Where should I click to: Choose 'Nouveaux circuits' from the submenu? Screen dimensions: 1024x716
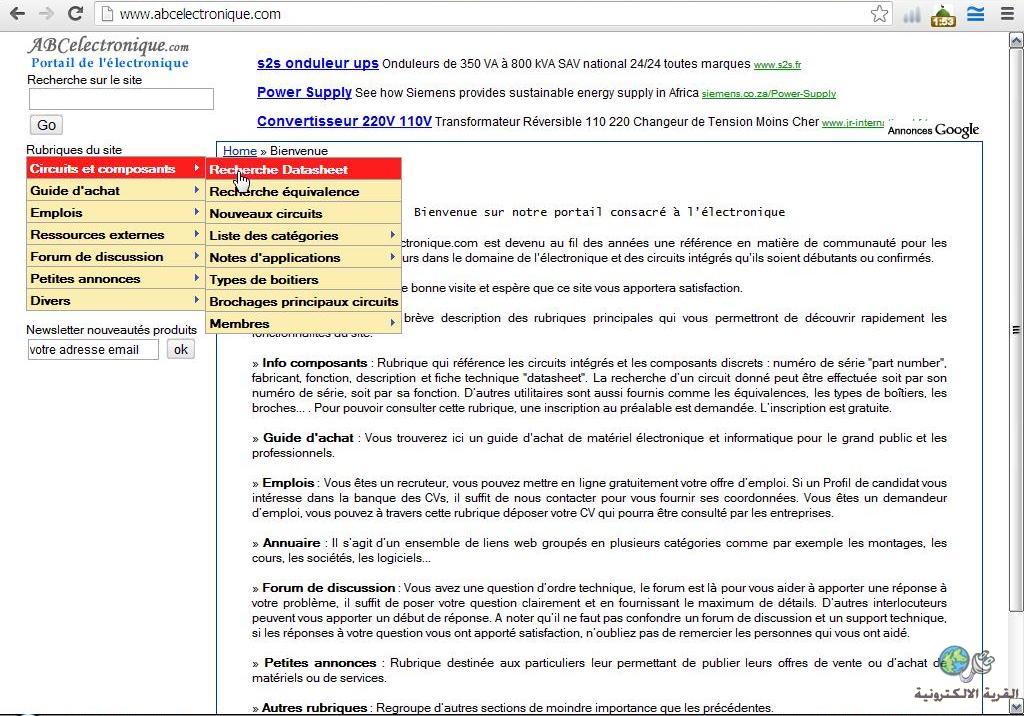[303, 214]
